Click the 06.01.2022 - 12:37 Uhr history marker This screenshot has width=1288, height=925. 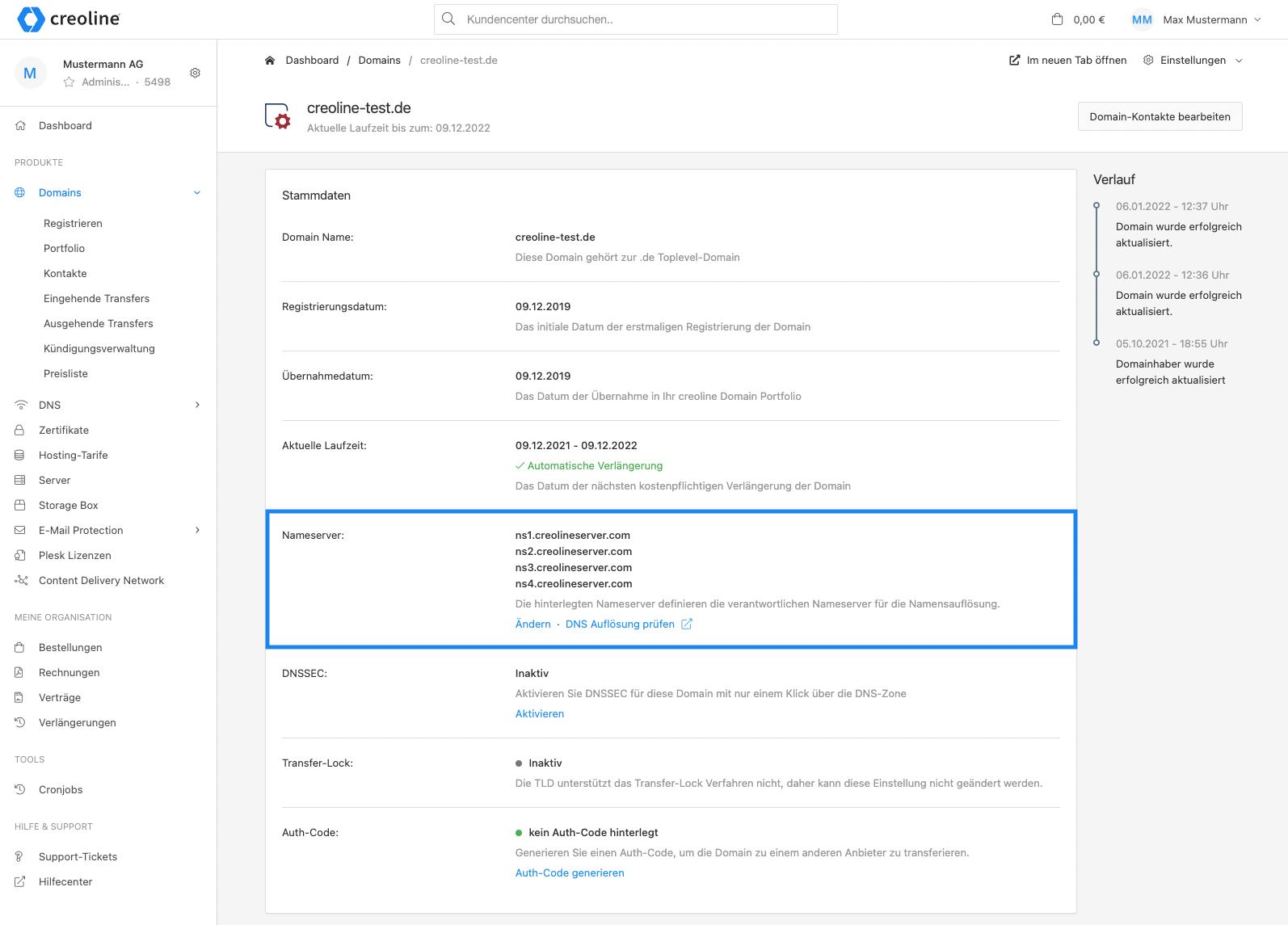pyautogui.click(x=1096, y=205)
